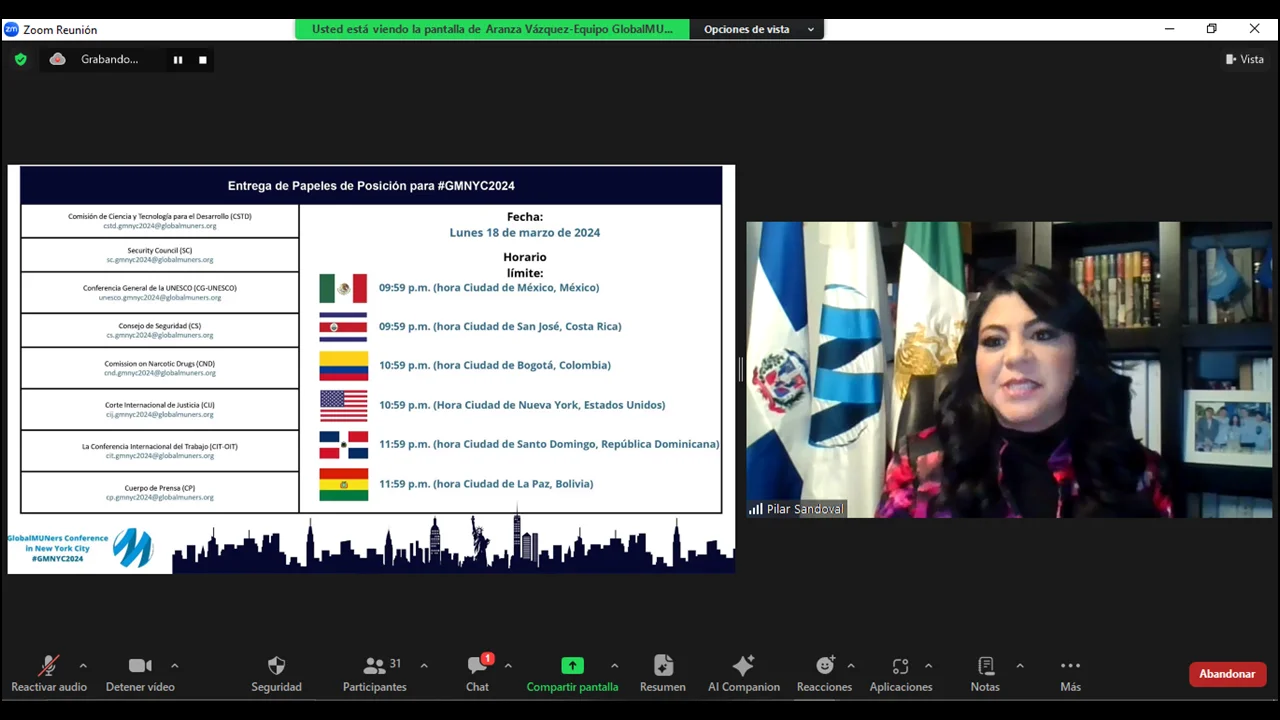Toggle Detener video camera
The height and width of the screenshot is (720, 1280).
[140, 667]
